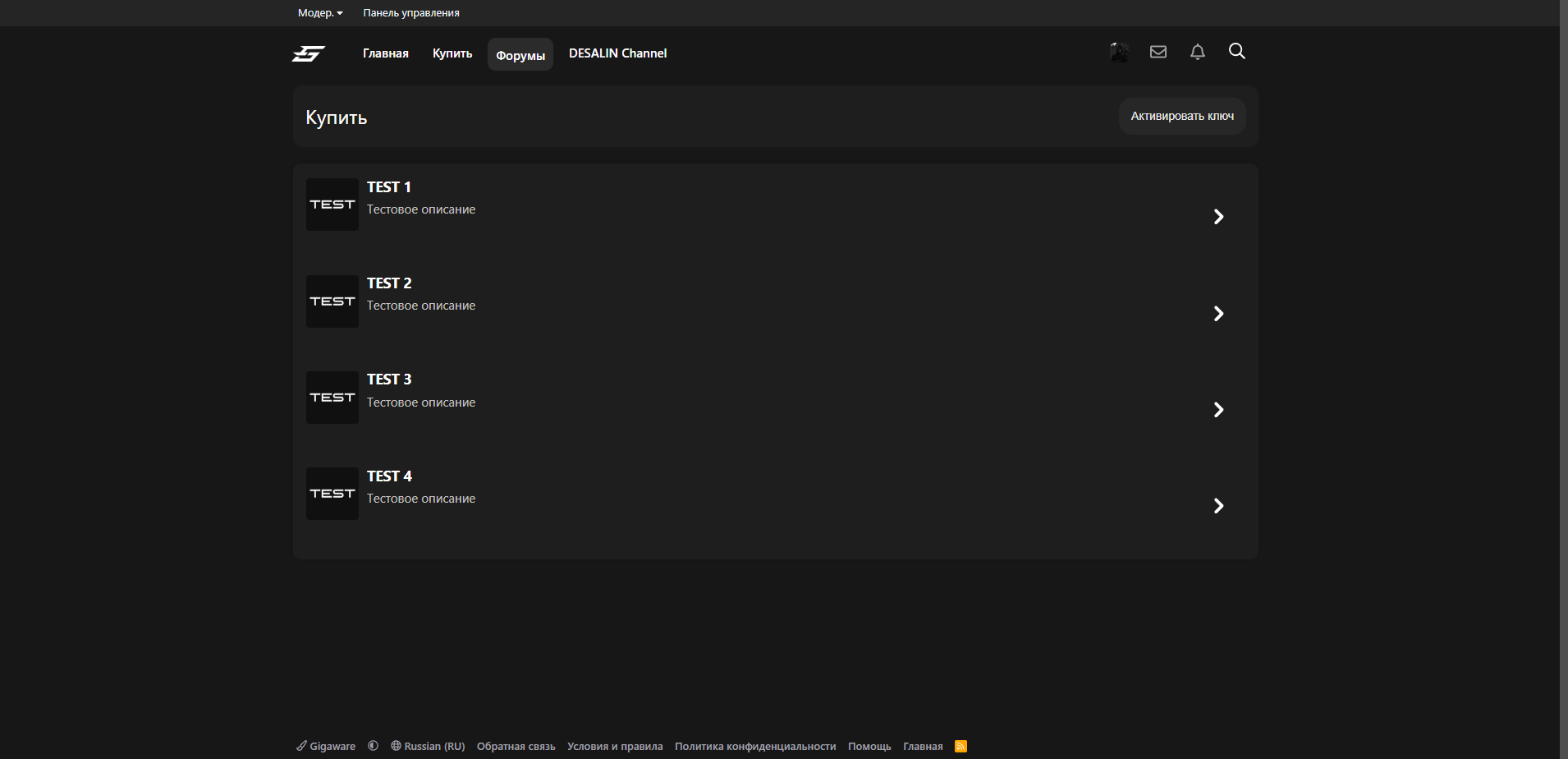The height and width of the screenshot is (759, 1568).
Task: Click the TEST 2 product thumbnail
Action: 332,301
